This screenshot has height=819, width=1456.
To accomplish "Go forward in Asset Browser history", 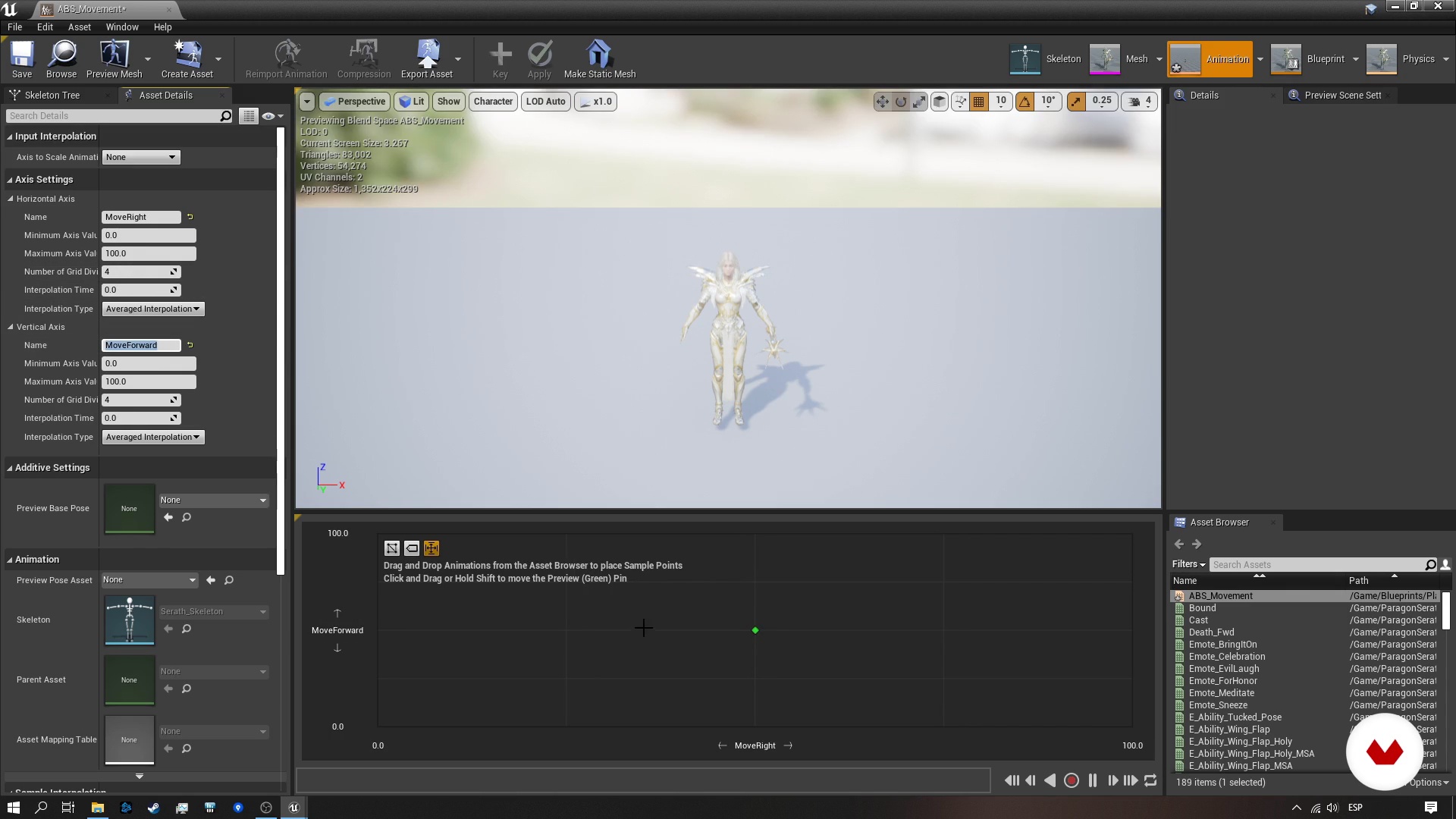I will [1197, 544].
